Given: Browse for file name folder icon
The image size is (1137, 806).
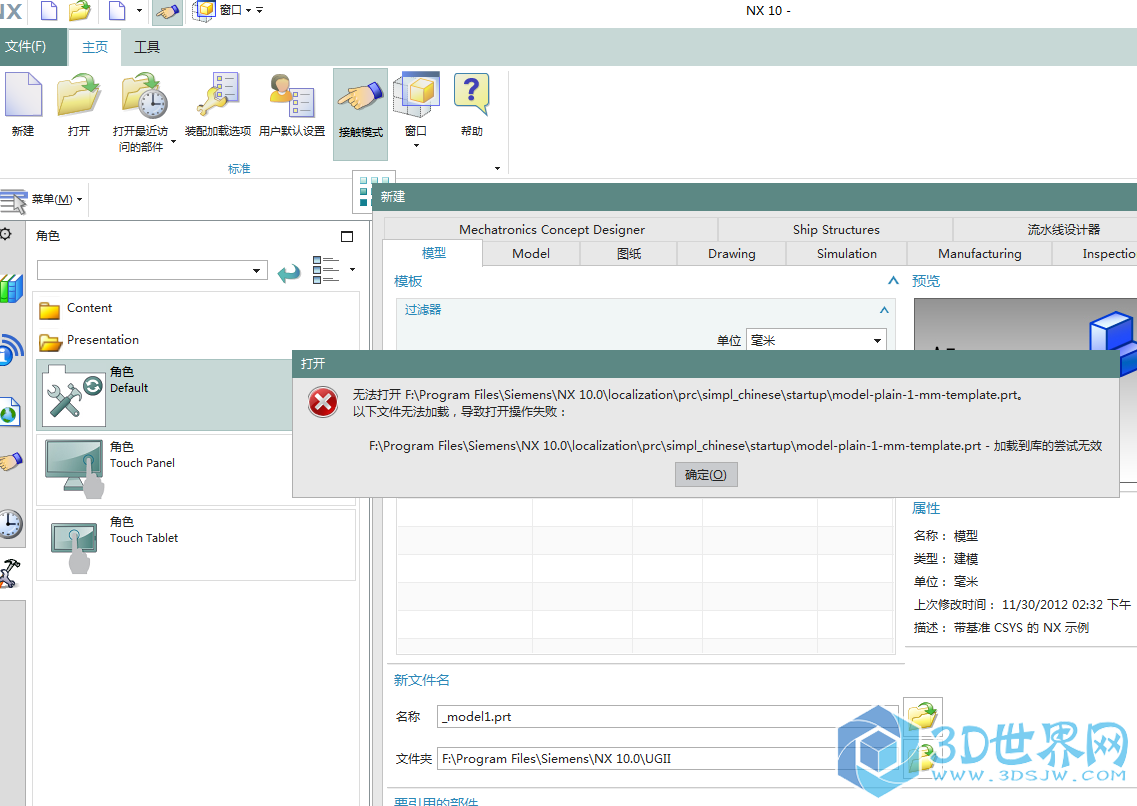Looking at the screenshot, I should 923,715.
